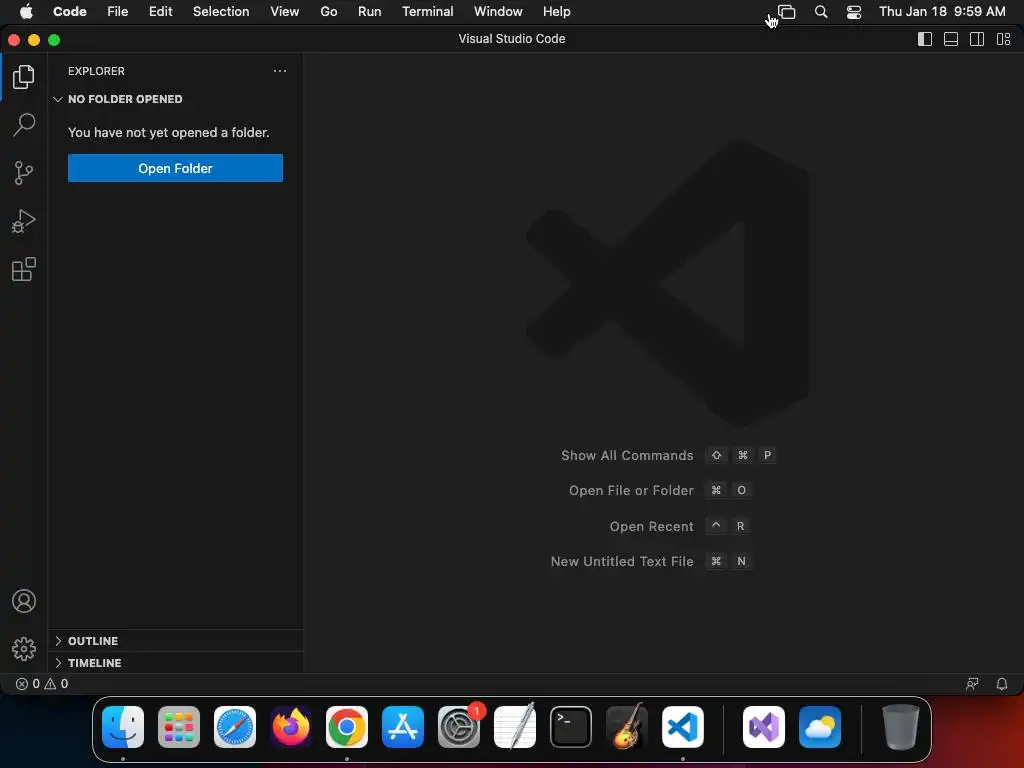Click the Open Recent hint text
This screenshot has width=1024, height=768.
tap(651, 526)
